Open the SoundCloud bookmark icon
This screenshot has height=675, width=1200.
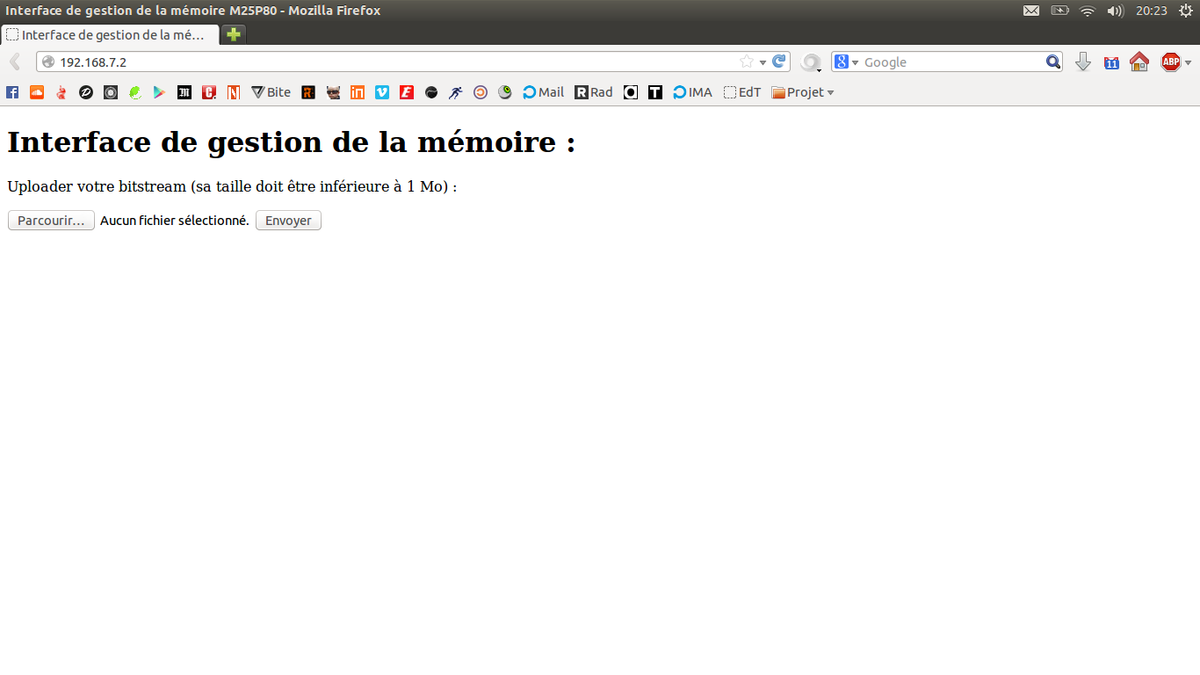point(37,92)
